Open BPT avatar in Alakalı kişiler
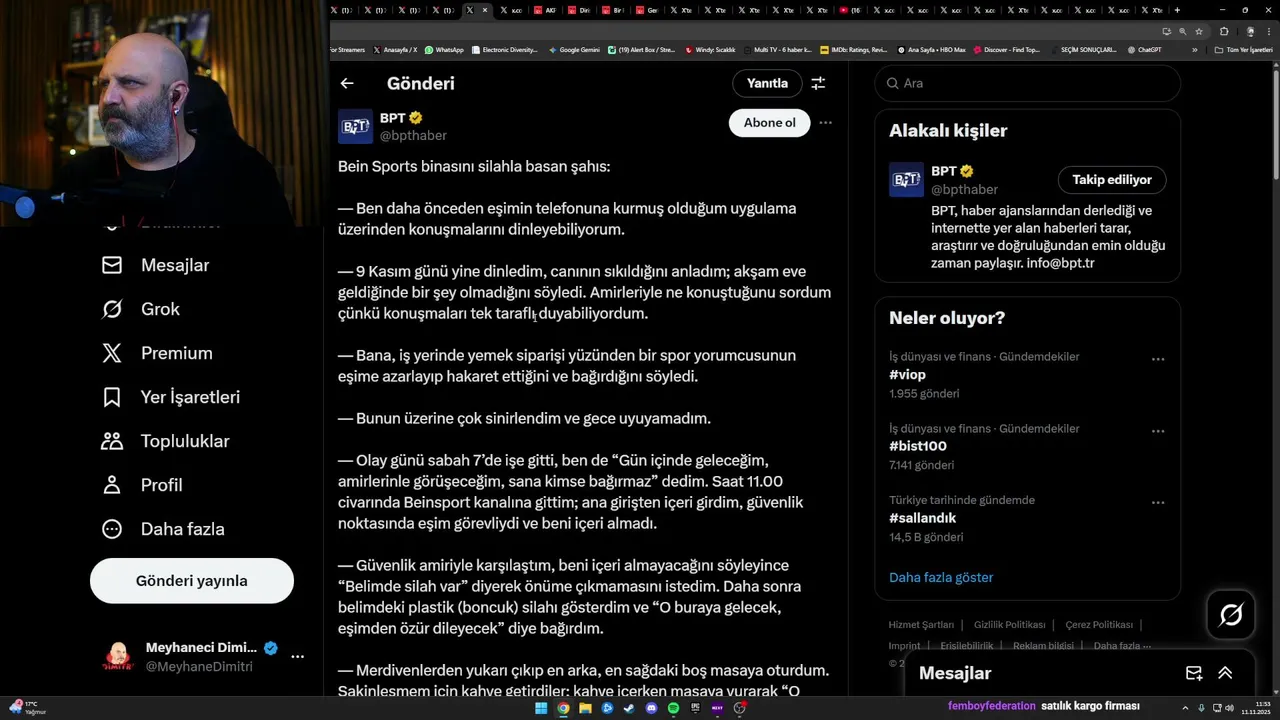This screenshot has width=1280, height=720. click(906, 180)
